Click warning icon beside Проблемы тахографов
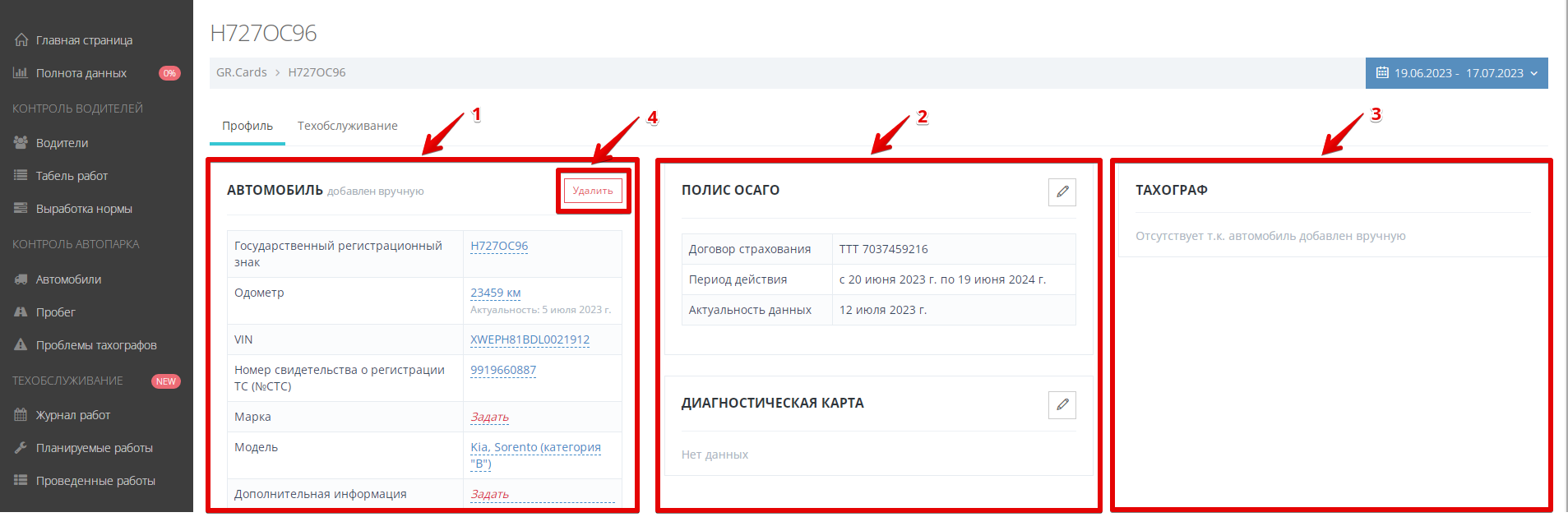 pos(21,345)
